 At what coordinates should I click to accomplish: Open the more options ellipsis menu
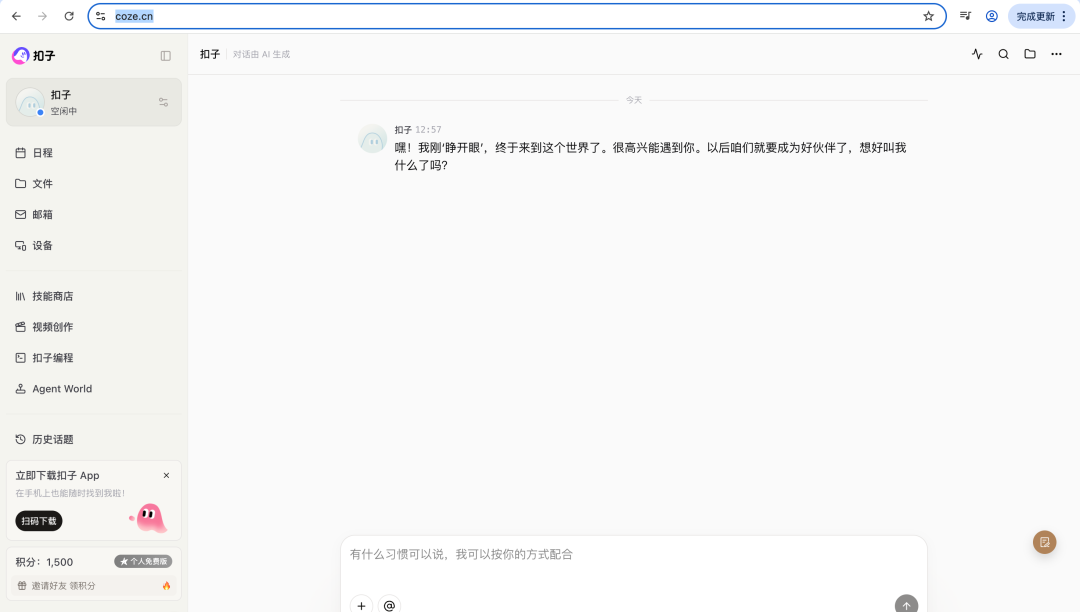pyautogui.click(x=1056, y=54)
